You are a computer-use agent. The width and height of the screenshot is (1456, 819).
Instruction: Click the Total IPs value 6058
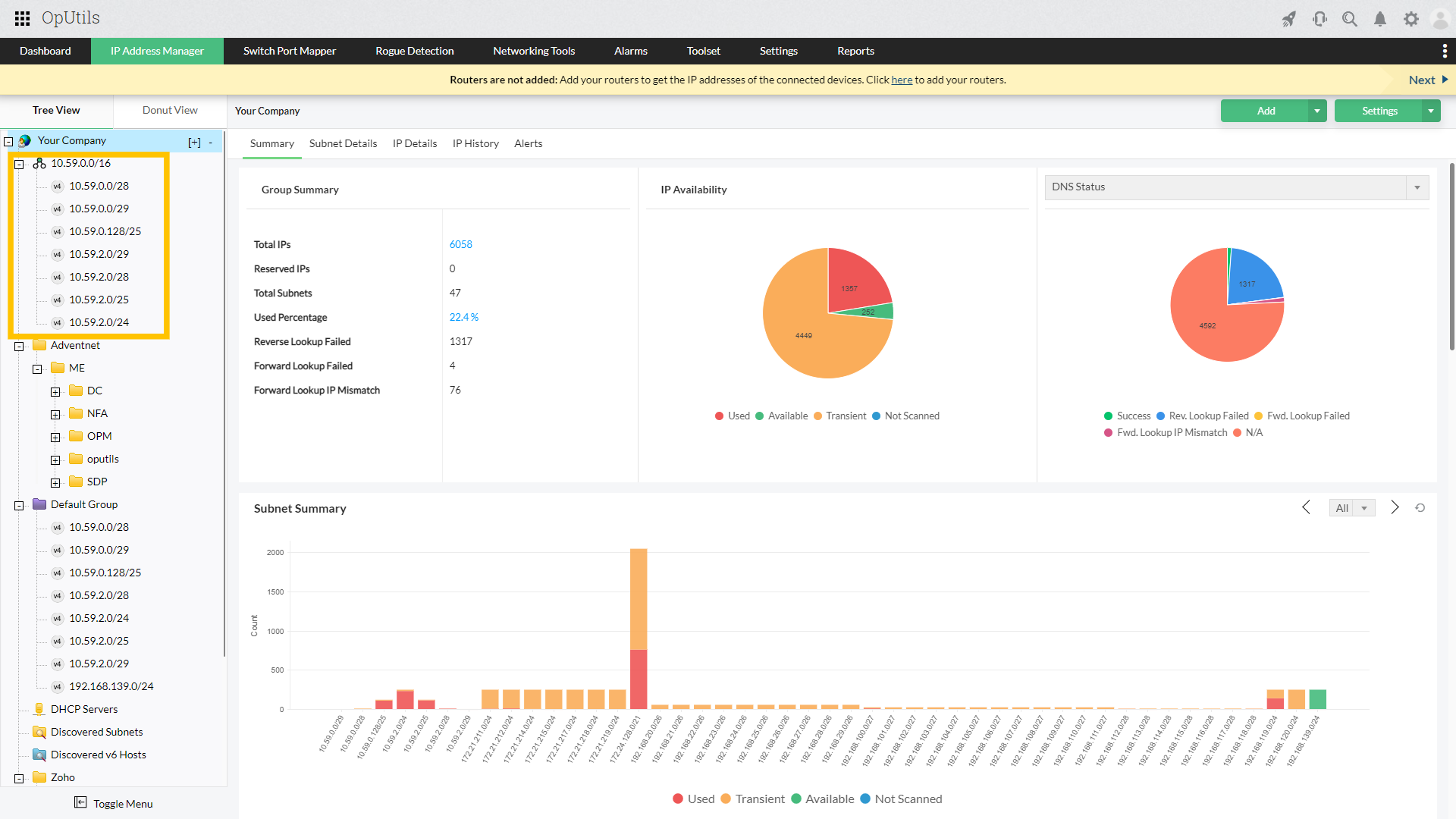click(460, 244)
